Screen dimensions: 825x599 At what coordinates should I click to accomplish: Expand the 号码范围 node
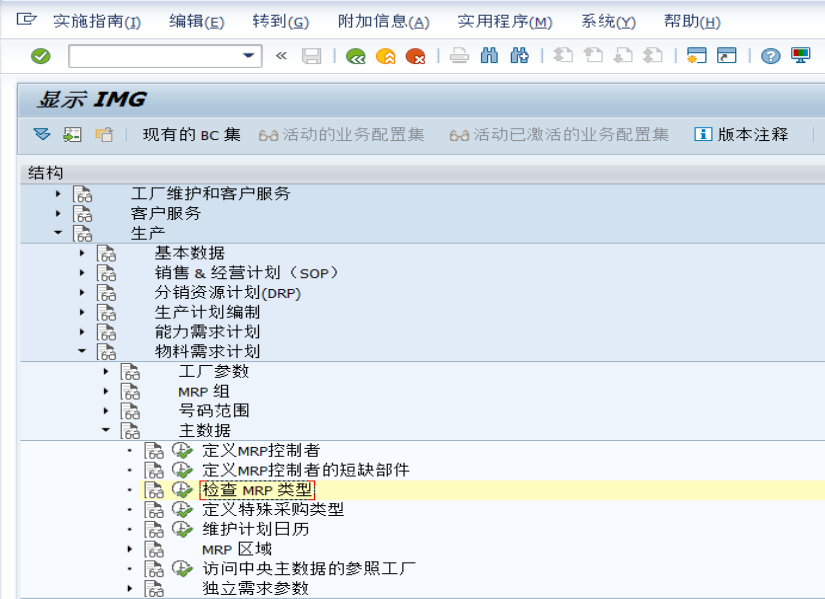[106, 411]
